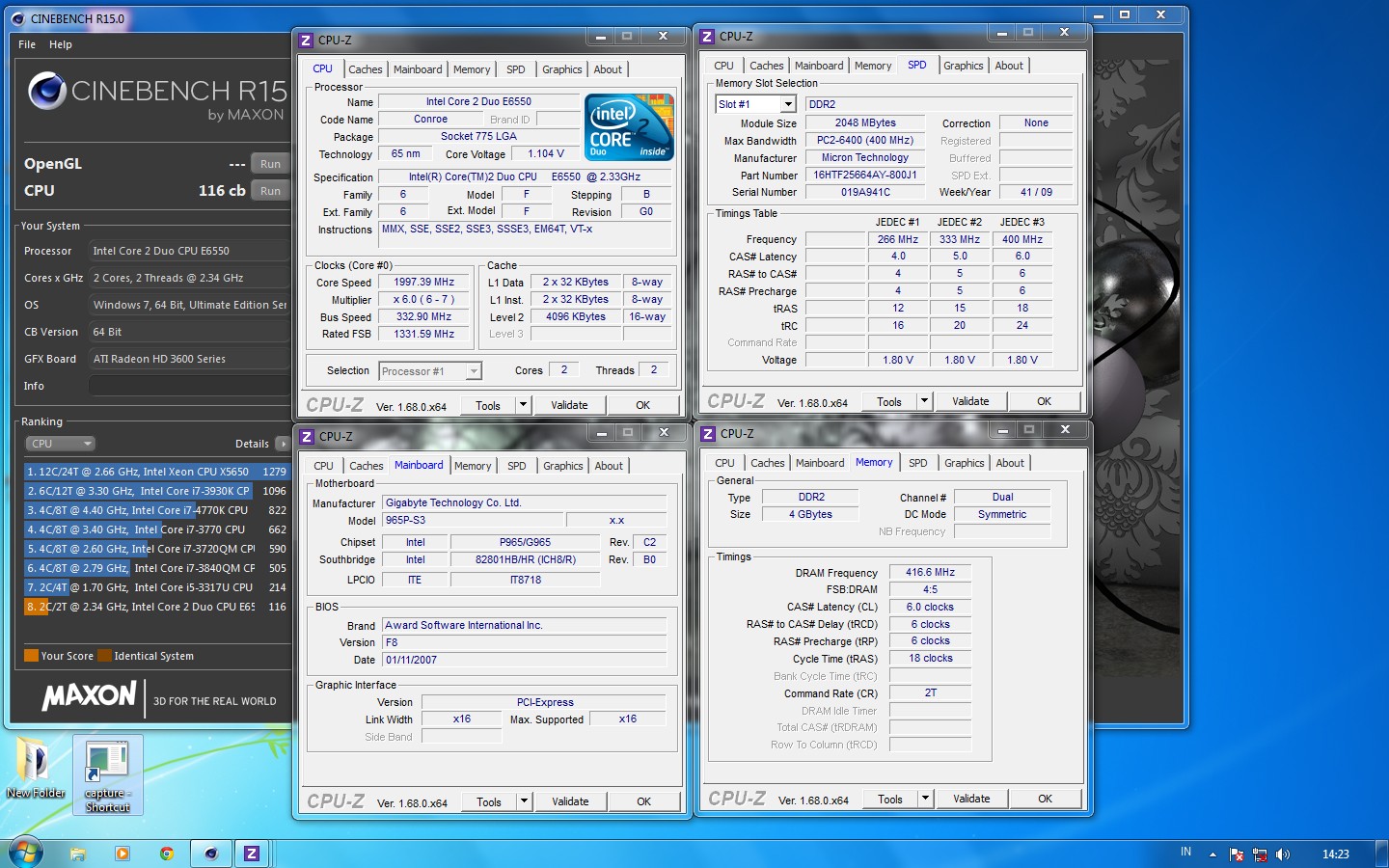
Task: Click the IN language indicator
Action: pyautogui.click(x=1185, y=853)
